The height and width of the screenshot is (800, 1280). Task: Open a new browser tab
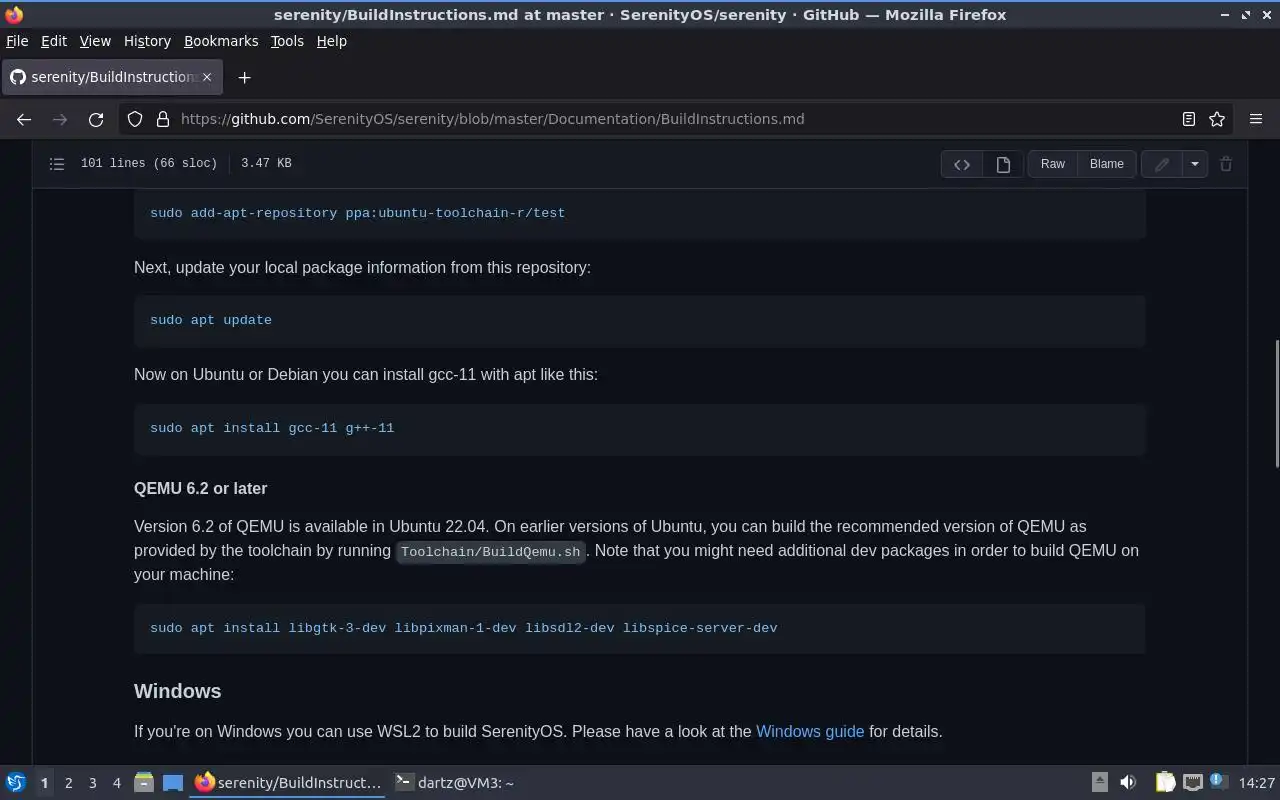(244, 77)
